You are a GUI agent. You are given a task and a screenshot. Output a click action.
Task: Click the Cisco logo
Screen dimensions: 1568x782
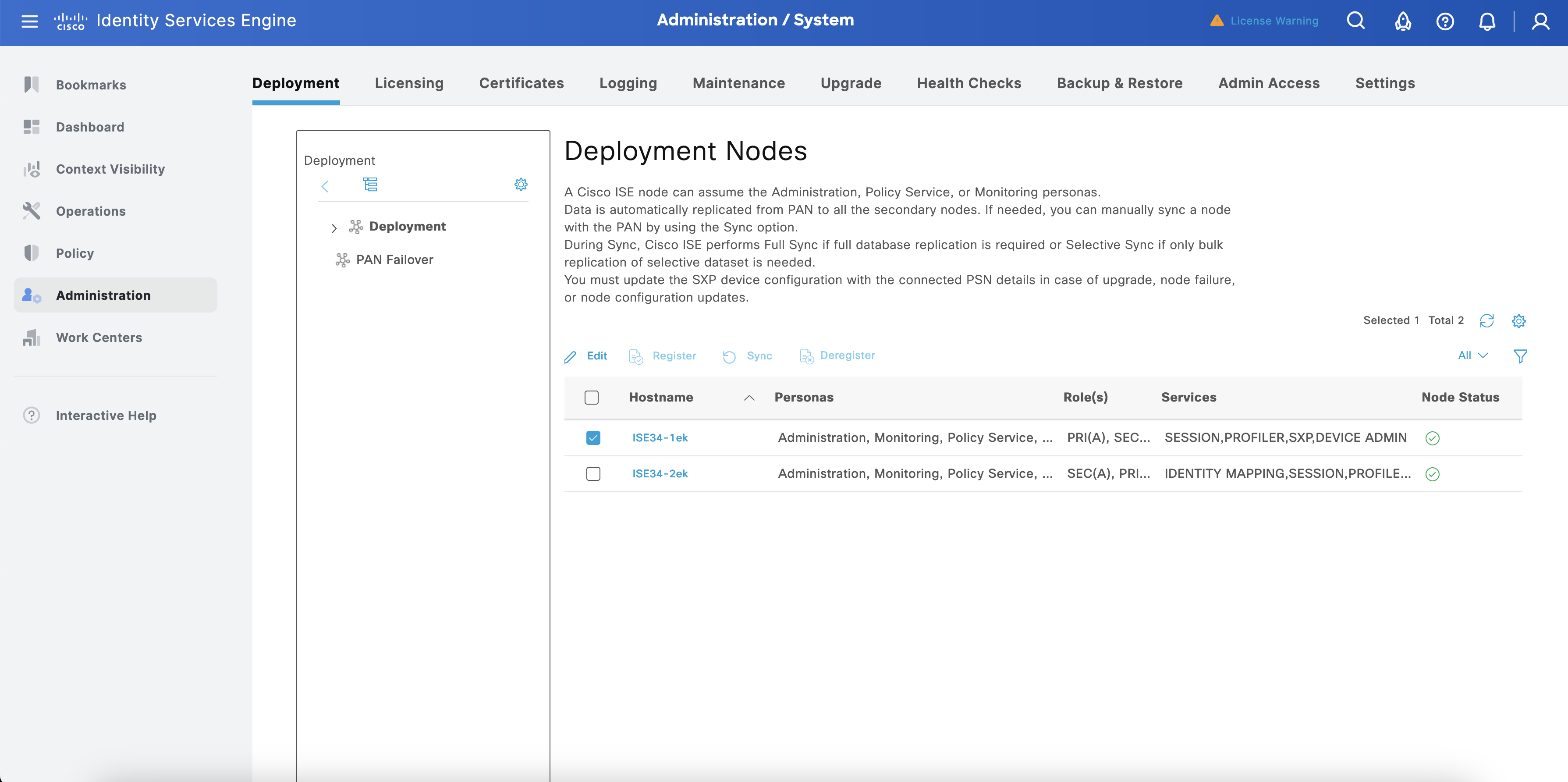(x=71, y=21)
